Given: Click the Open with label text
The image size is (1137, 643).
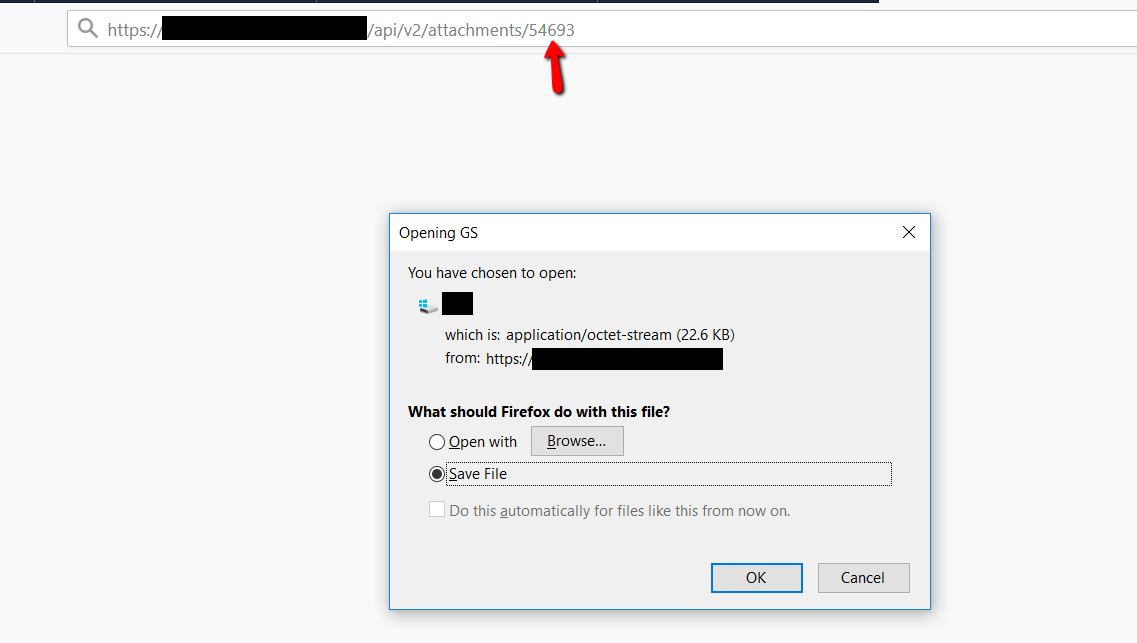Looking at the screenshot, I should (483, 441).
